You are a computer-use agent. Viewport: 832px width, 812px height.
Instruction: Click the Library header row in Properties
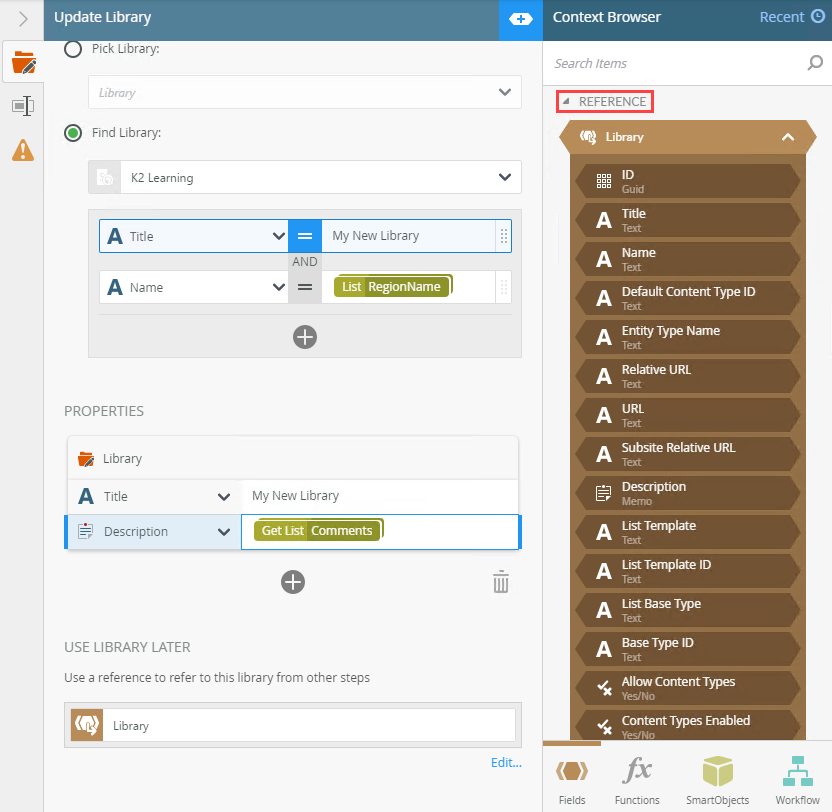coord(293,458)
